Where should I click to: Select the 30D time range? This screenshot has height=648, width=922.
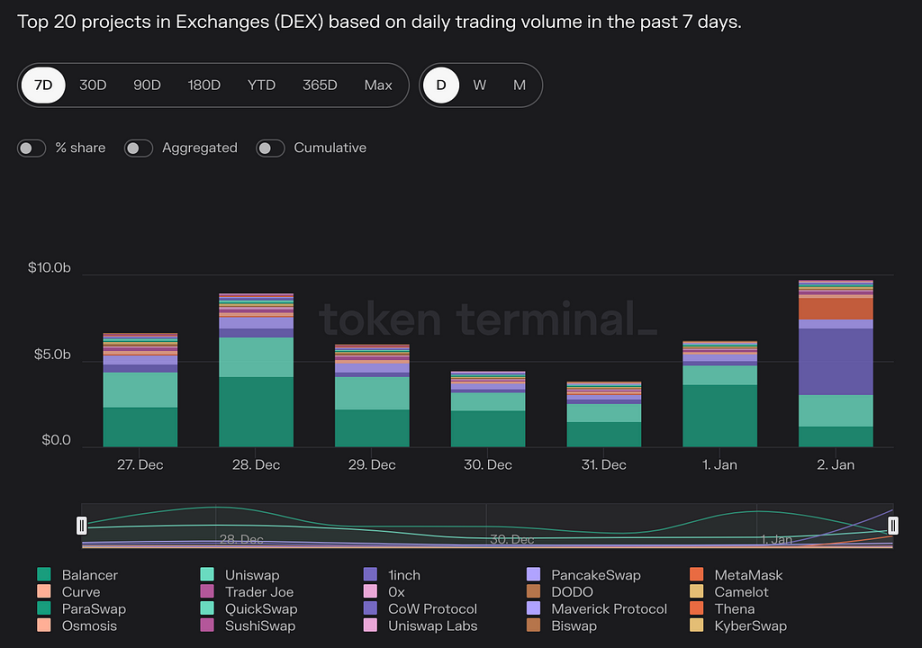click(x=93, y=85)
